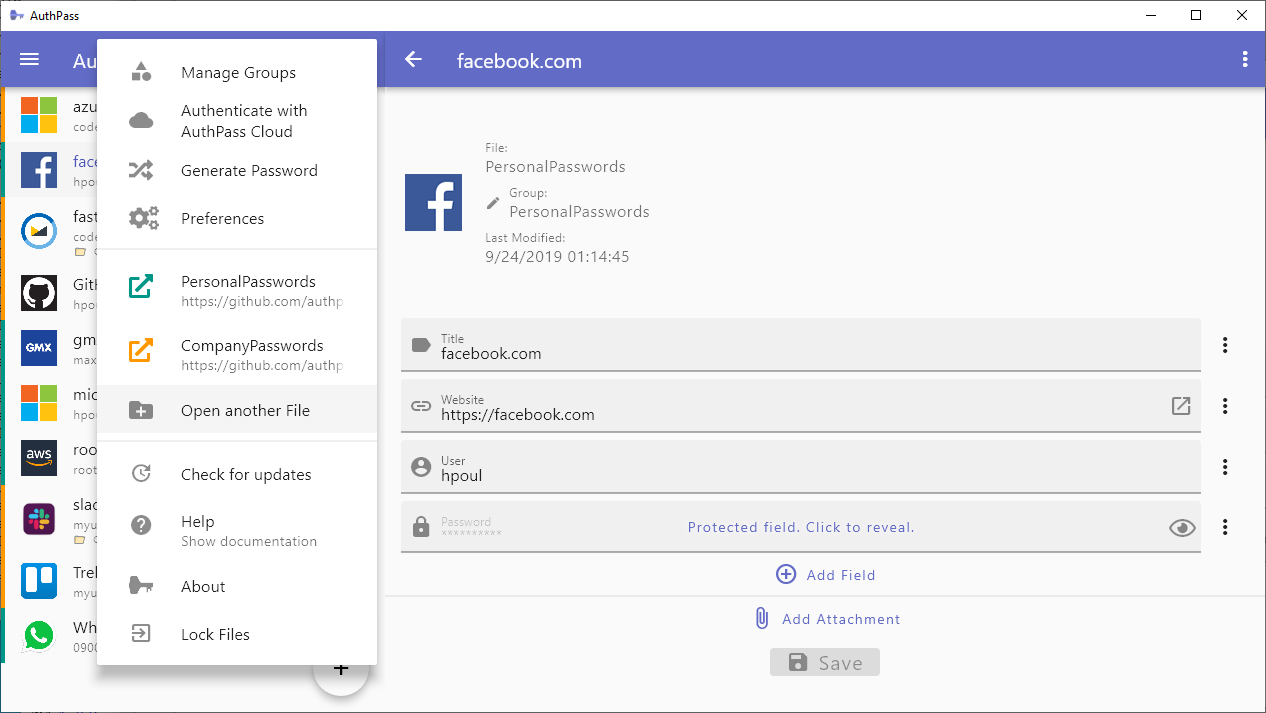Select the Slack entry icon in list

point(39,518)
